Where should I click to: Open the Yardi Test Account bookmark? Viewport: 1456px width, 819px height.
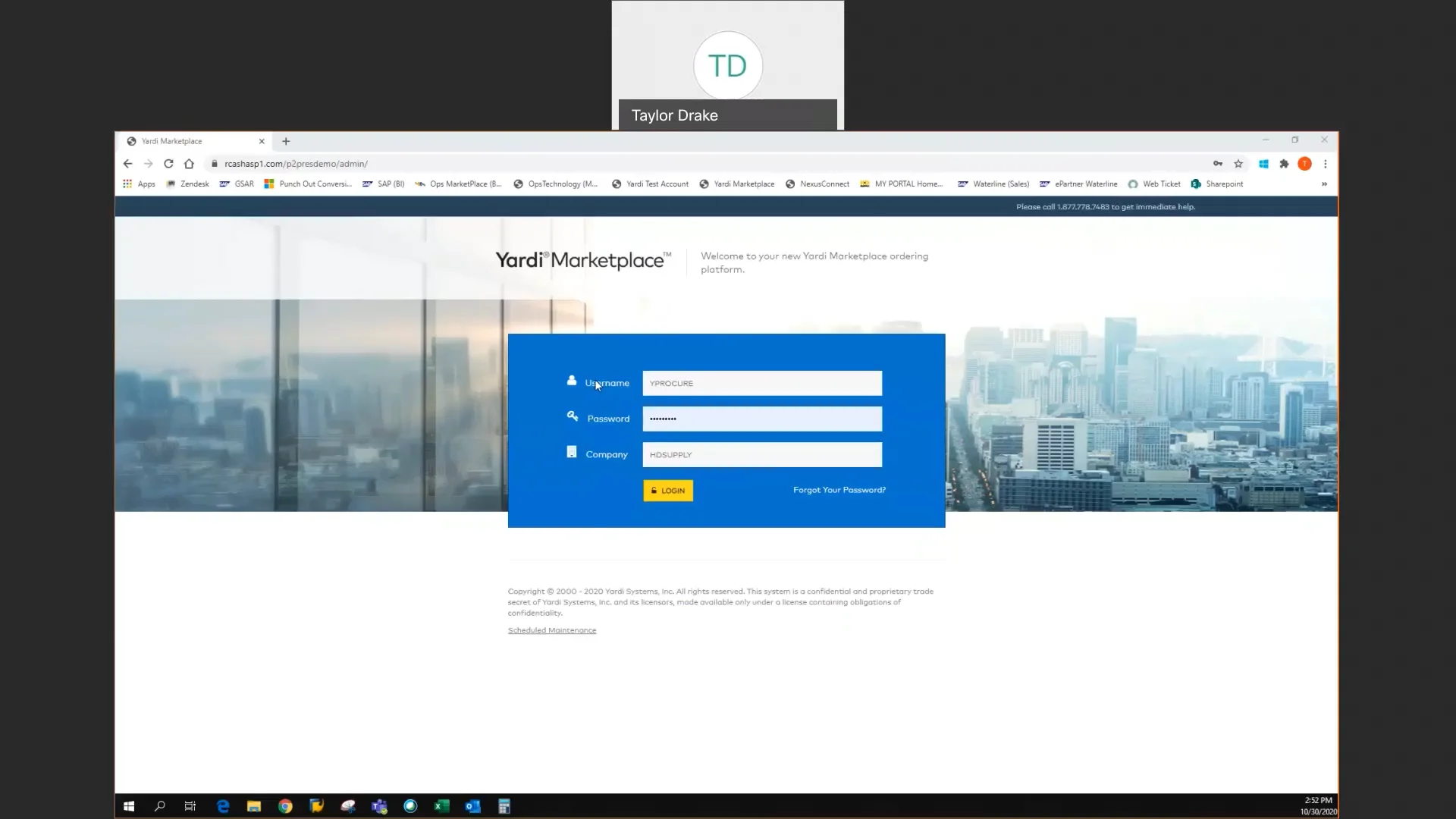[x=650, y=184]
